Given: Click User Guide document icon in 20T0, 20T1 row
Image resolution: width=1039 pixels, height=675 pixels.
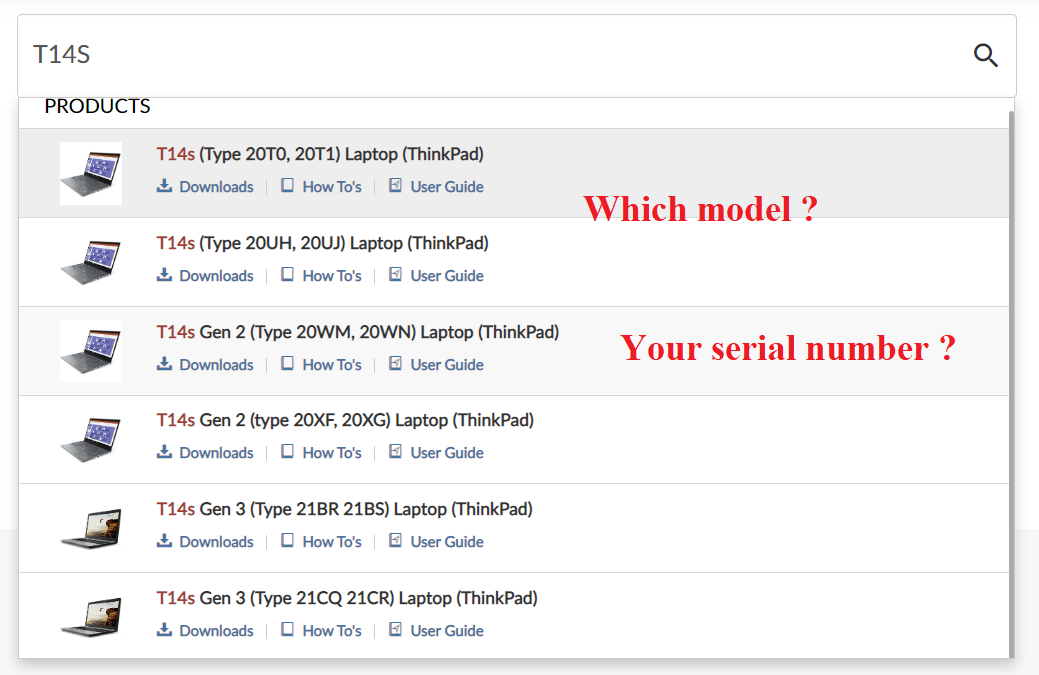Looking at the screenshot, I should click(x=395, y=185).
